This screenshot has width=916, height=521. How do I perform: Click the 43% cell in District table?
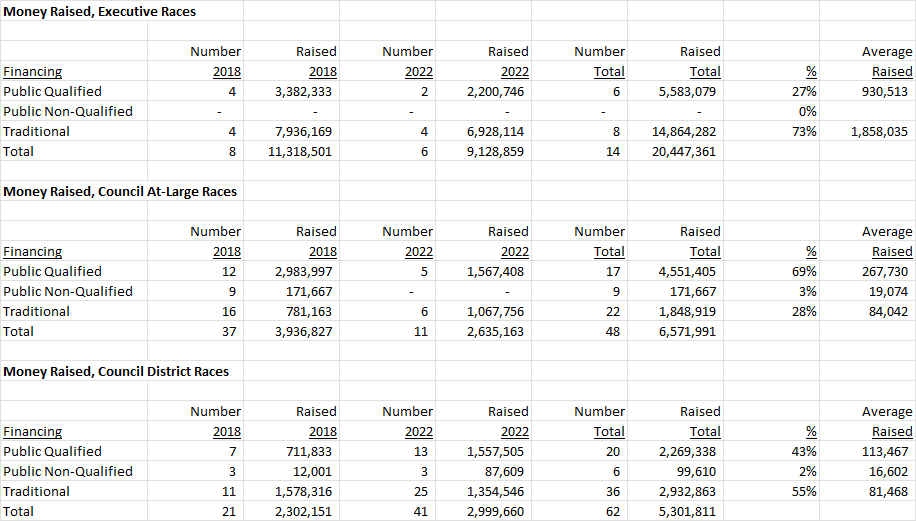coord(804,451)
